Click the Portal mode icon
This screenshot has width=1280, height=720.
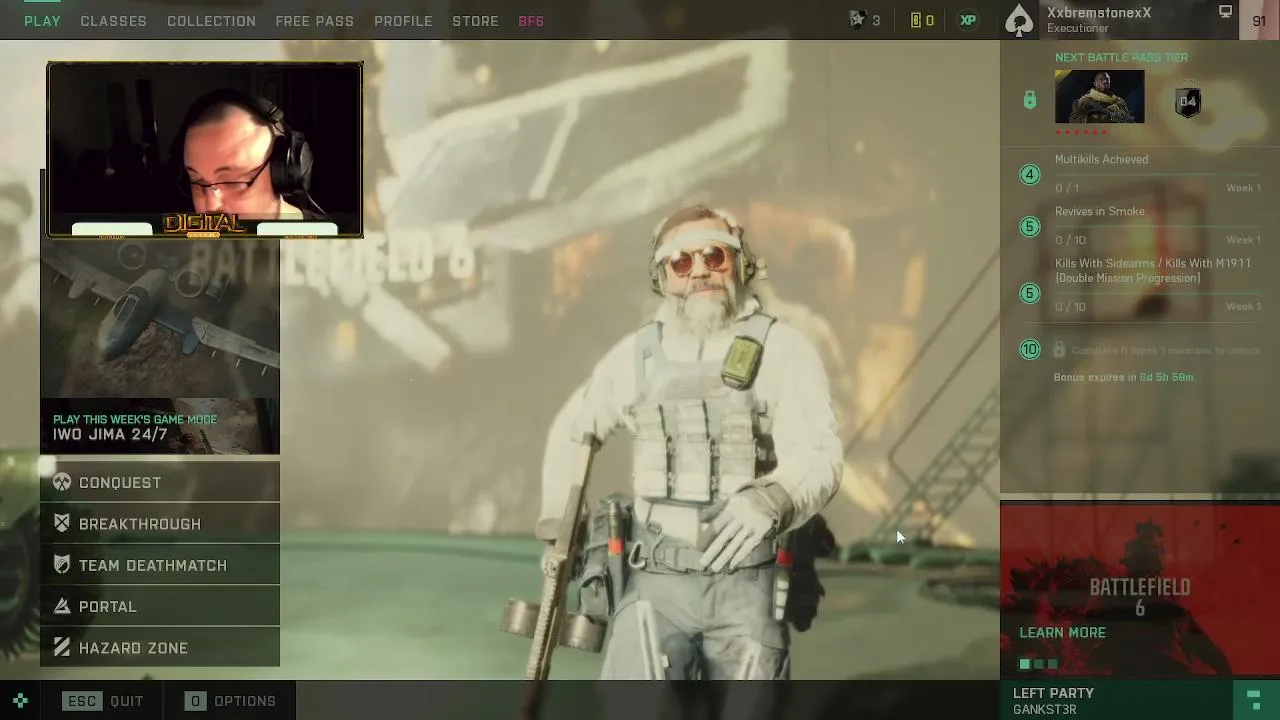point(62,606)
